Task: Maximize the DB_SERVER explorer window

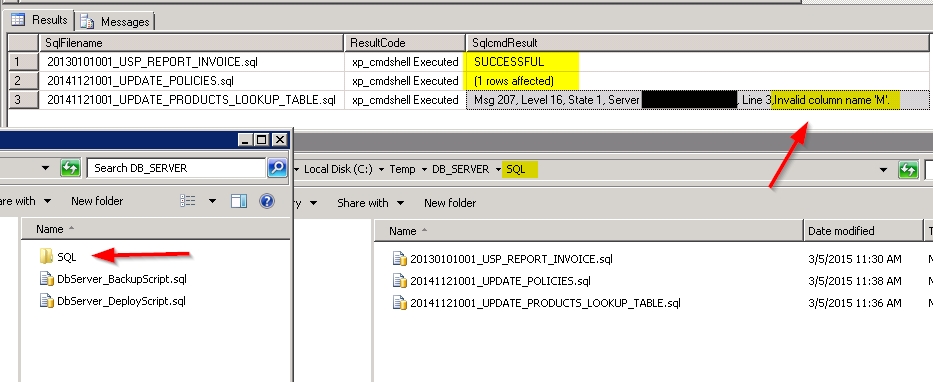Action: click(262, 140)
